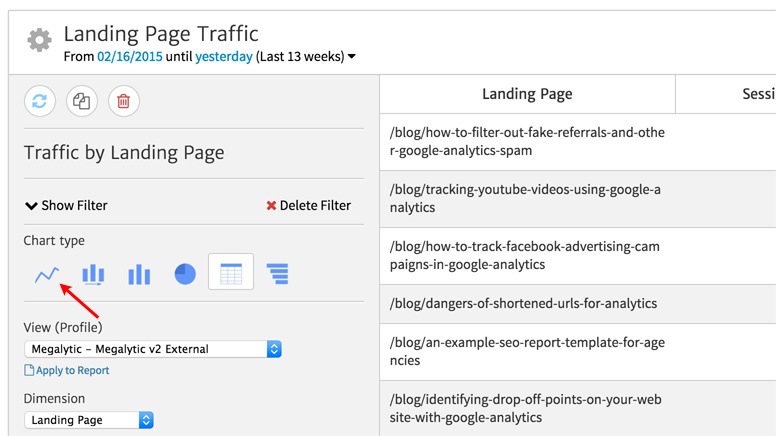The height and width of the screenshot is (436, 776).
Task: Click Delete Filter
Action: [x=308, y=205]
